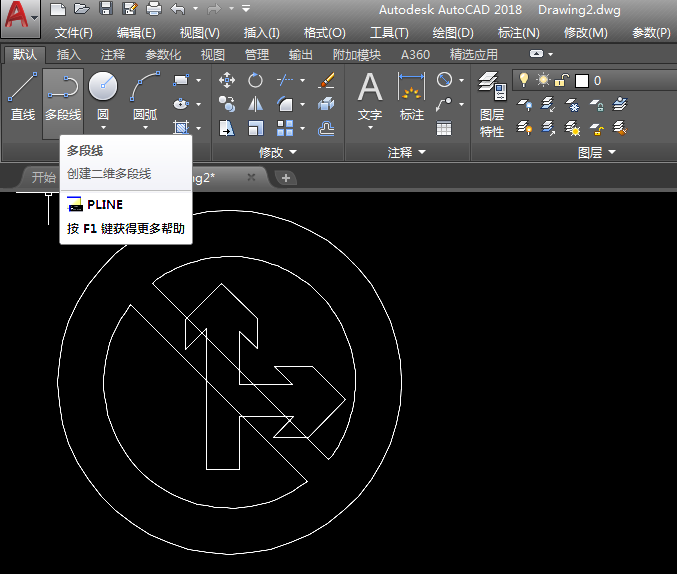677x574 pixels.
Task: Open the 文字 text dropdown arrow
Action: (370, 128)
